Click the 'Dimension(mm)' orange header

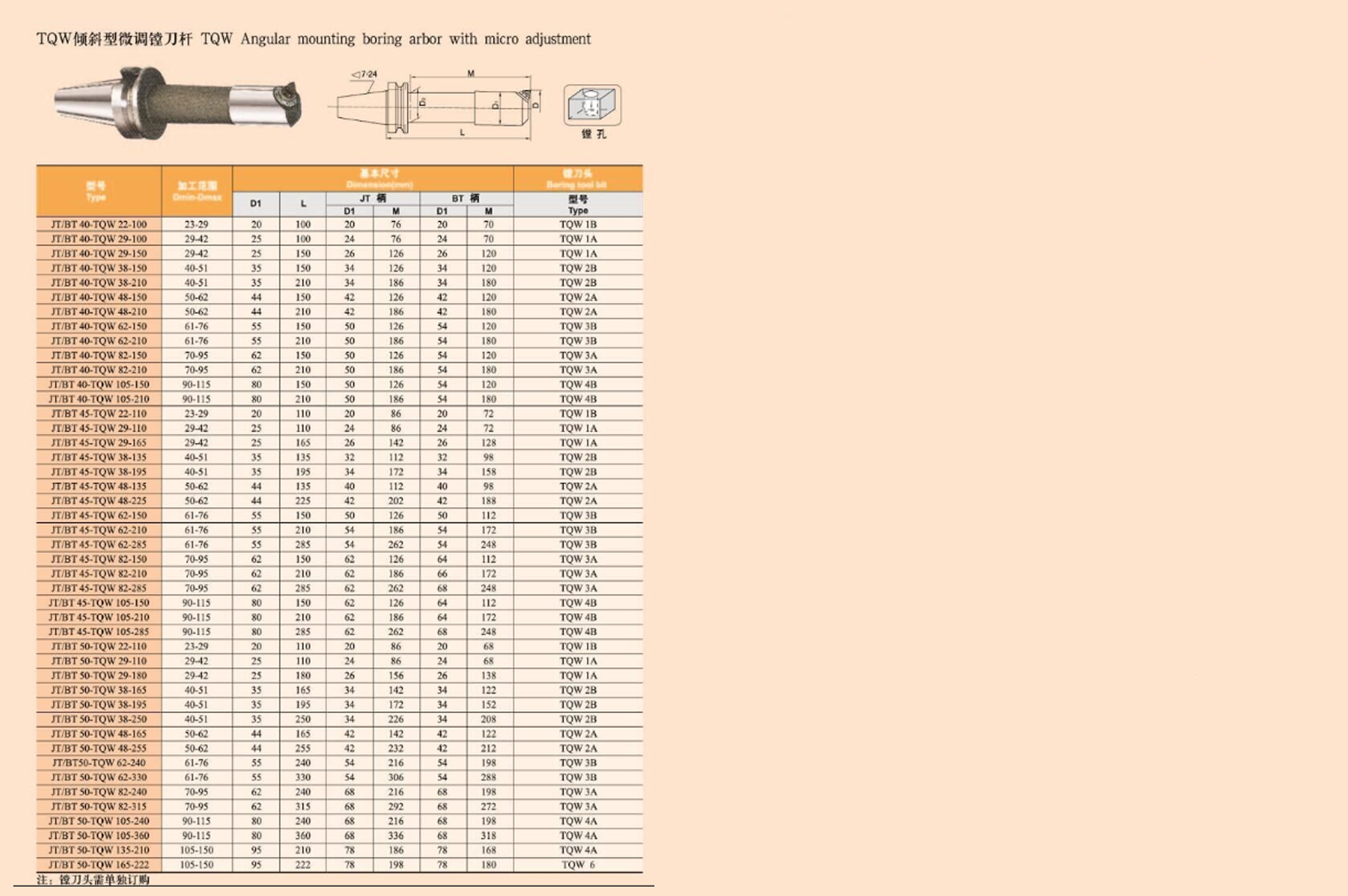coord(379,178)
